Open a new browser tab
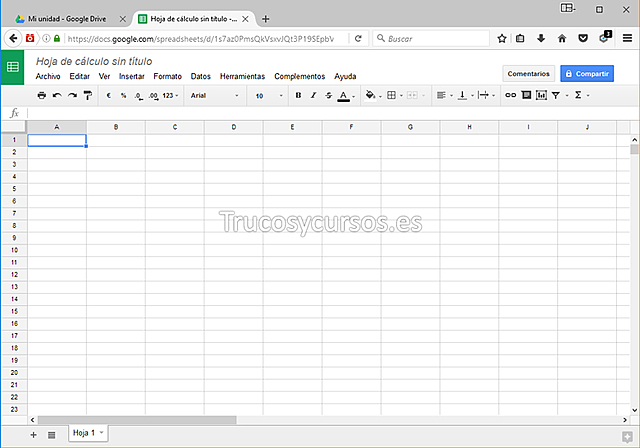The image size is (640, 448). click(265, 19)
